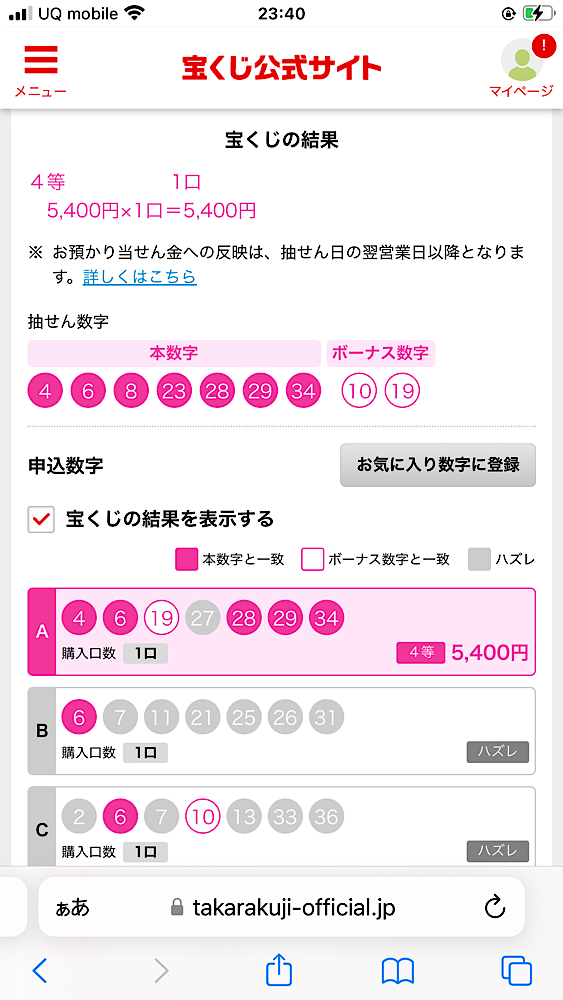This screenshot has width=563, height=1000.
Task: Tap the ボーナス数字 header tab
Action: (x=381, y=353)
